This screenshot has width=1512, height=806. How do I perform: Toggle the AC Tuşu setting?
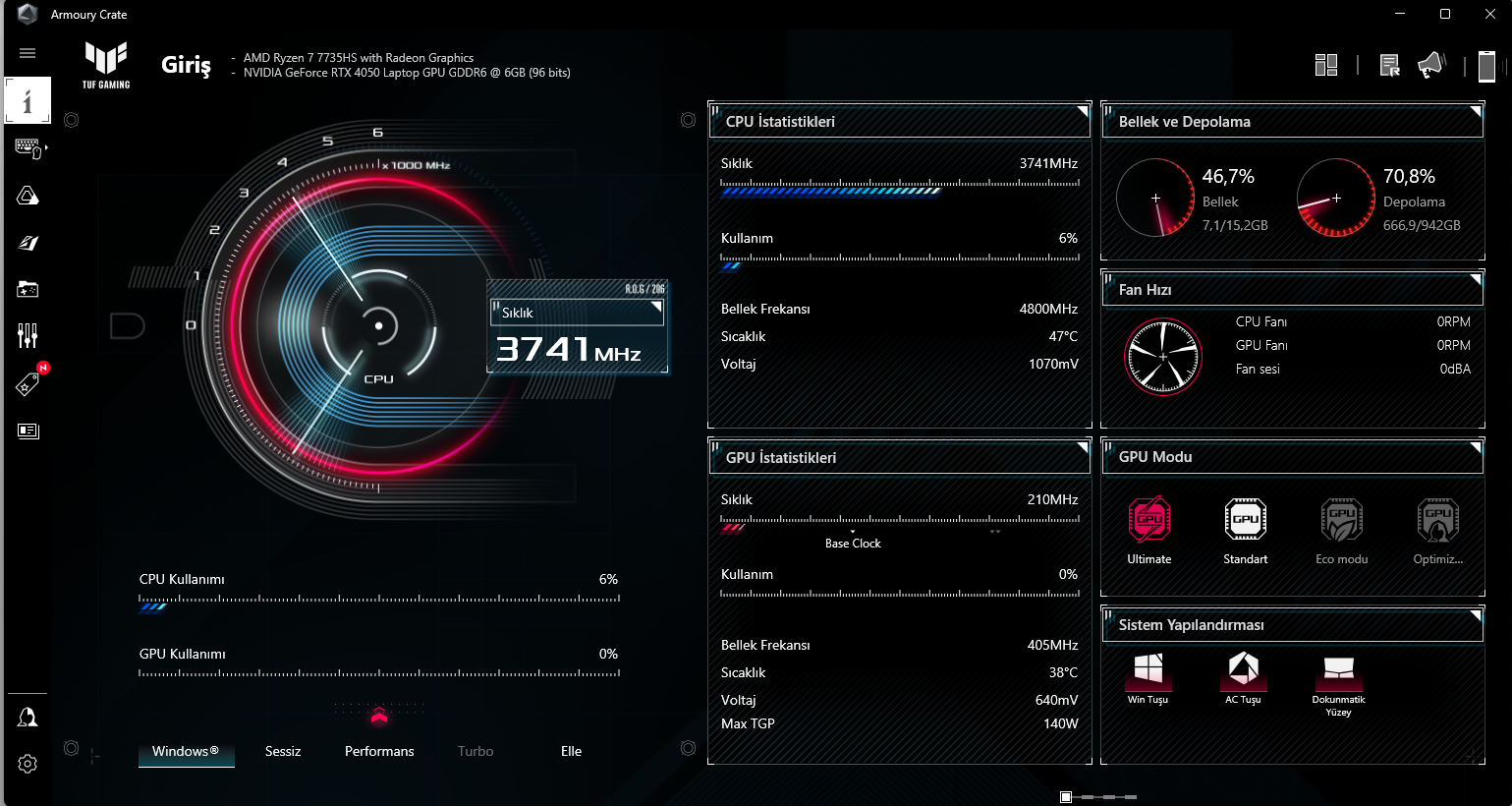pyautogui.click(x=1243, y=678)
